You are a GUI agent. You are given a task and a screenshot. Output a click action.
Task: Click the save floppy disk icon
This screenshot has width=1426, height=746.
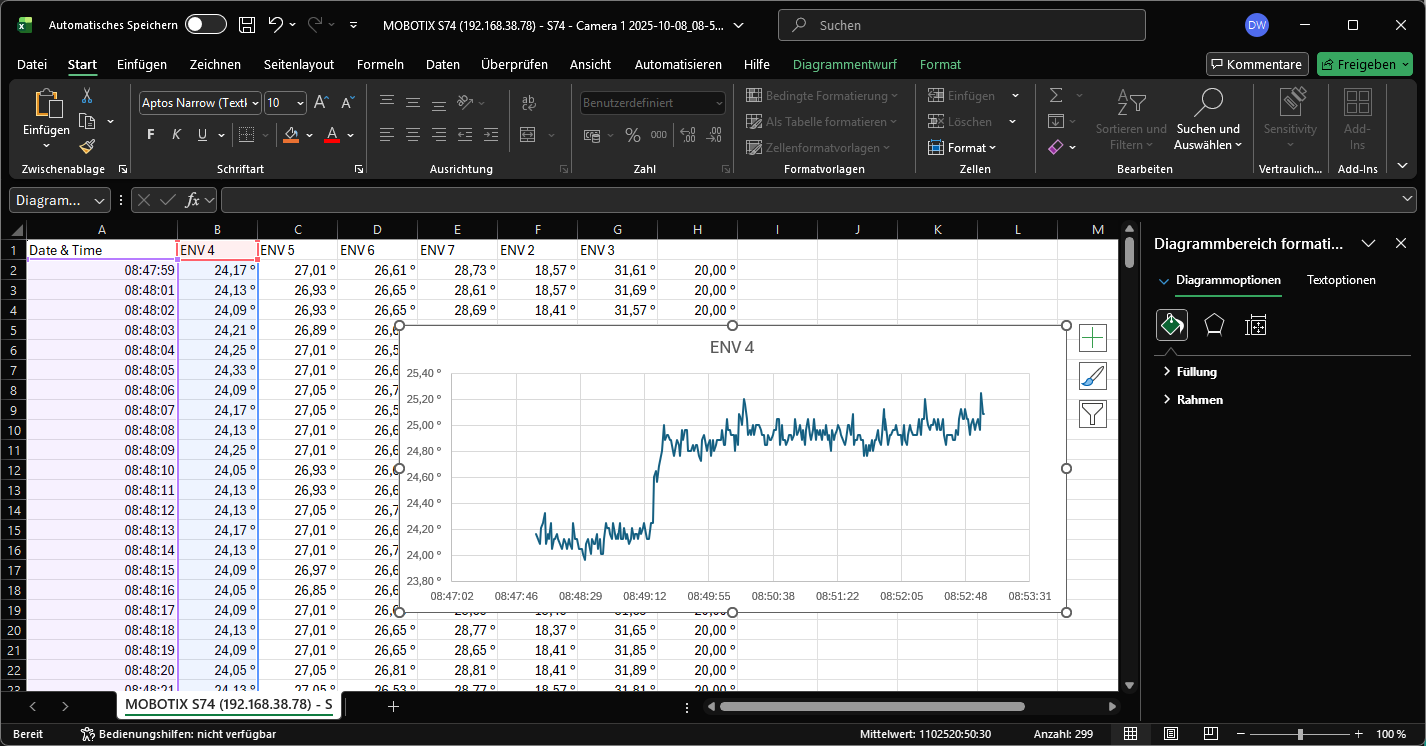(x=247, y=25)
